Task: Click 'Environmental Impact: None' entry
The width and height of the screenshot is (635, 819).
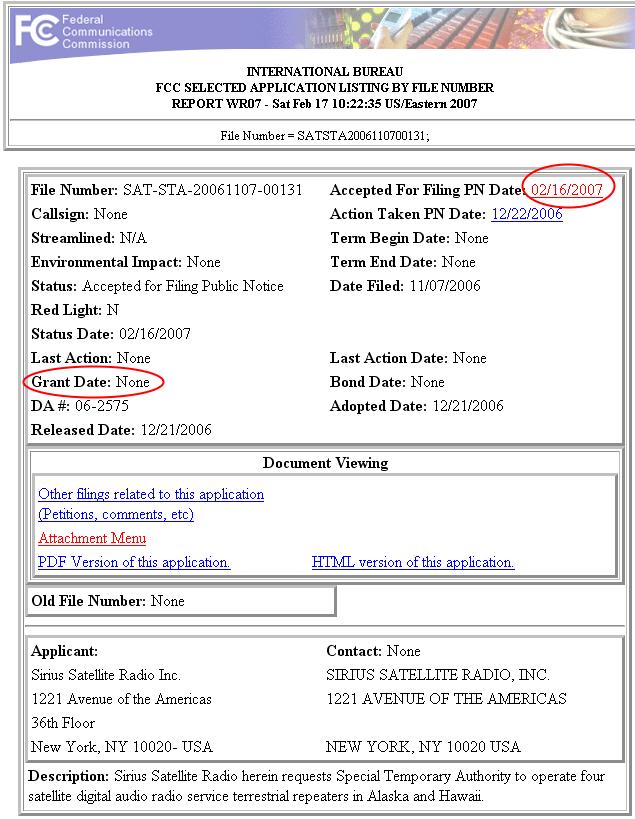Action: (126, 262)
